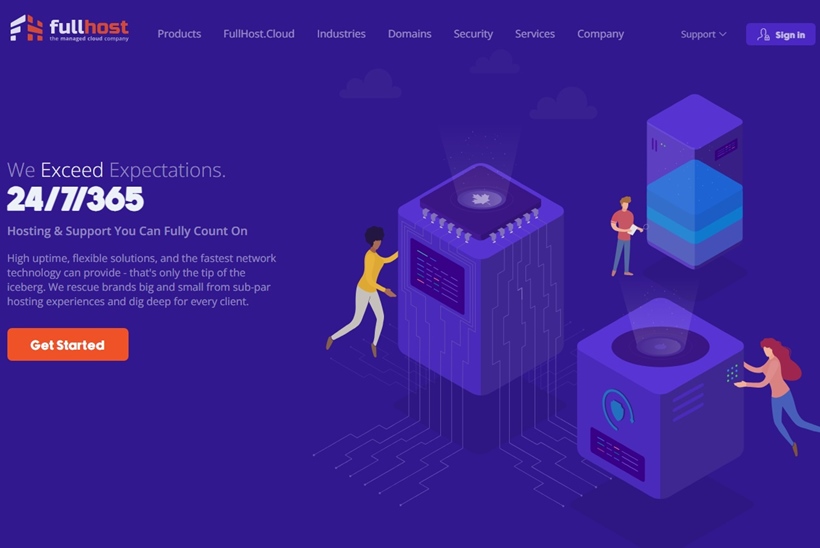Click the man in the red shirt
Viewport: 820px width, 548px height.
click(624, 235)
